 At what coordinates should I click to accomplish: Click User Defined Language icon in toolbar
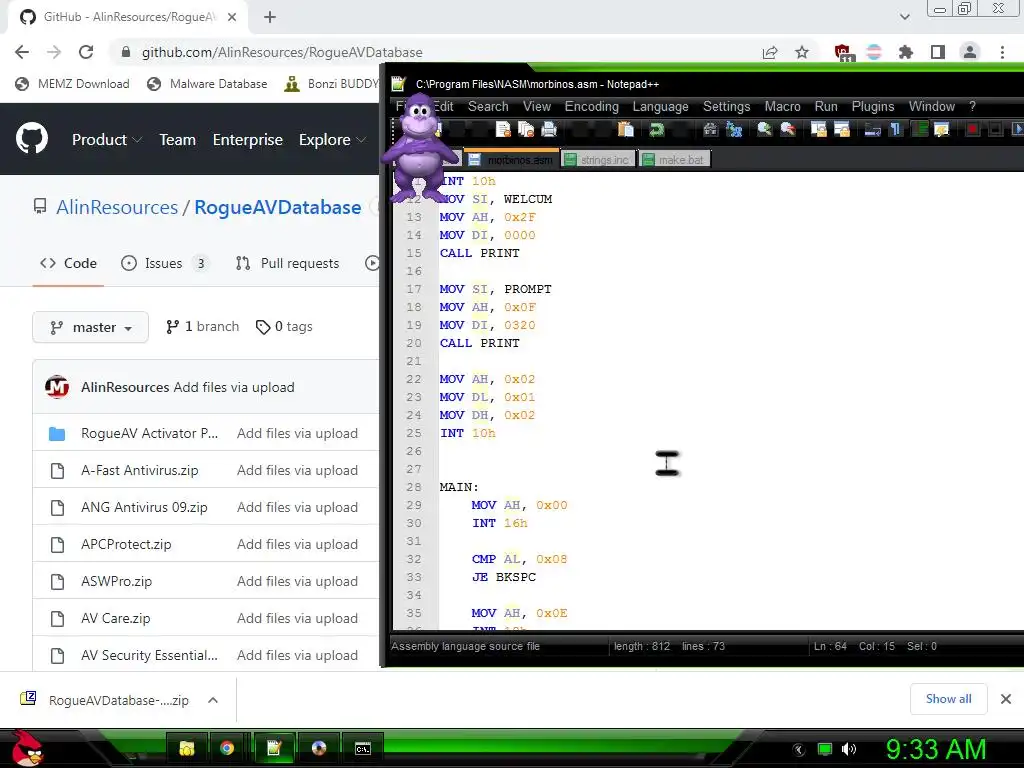point(942,129)
